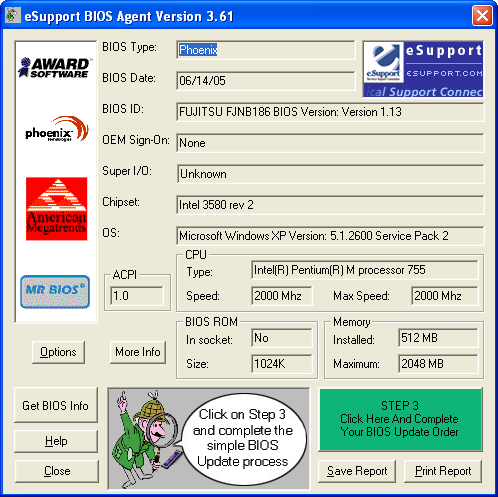Click the Max Speed field 2000 Mhz
498x497 pixels.
click(445, 296)
